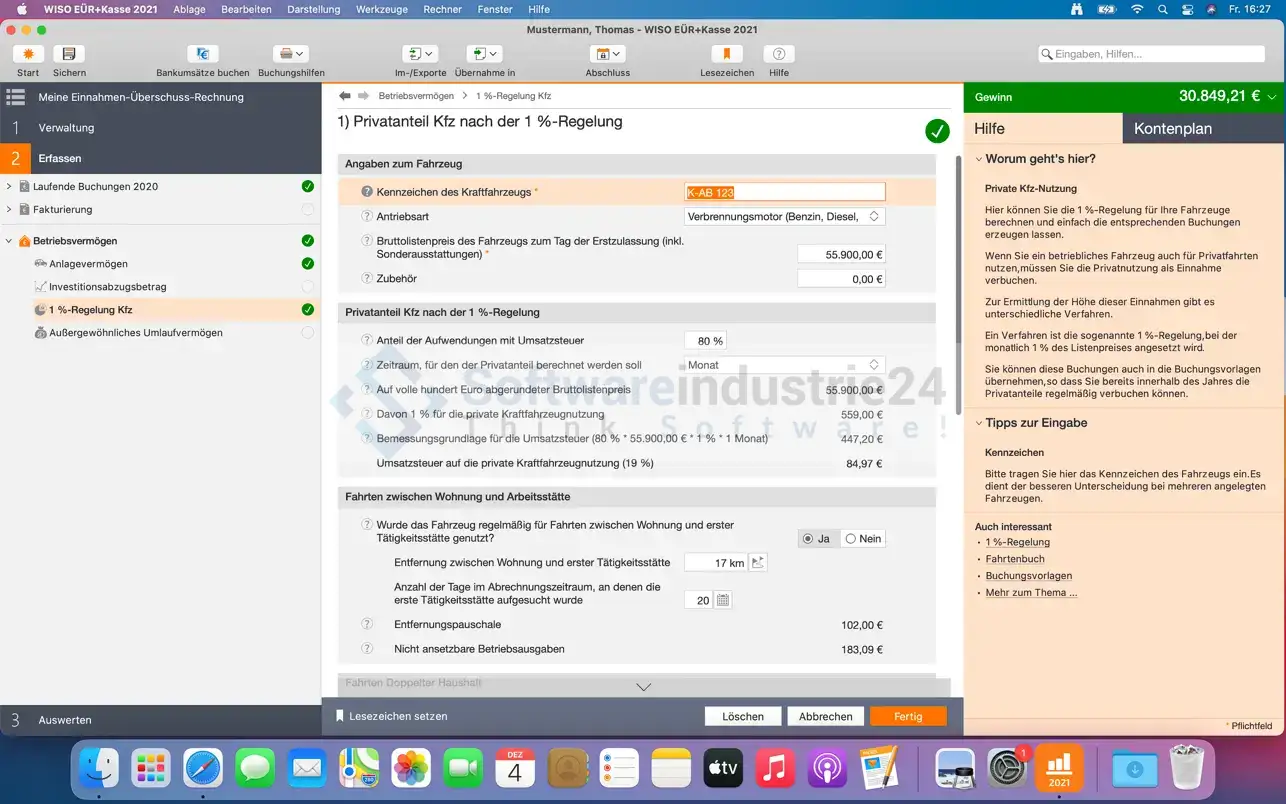Click the back navigation arrow in breadcrumb
1286x804 pixels.
point(345,96)
